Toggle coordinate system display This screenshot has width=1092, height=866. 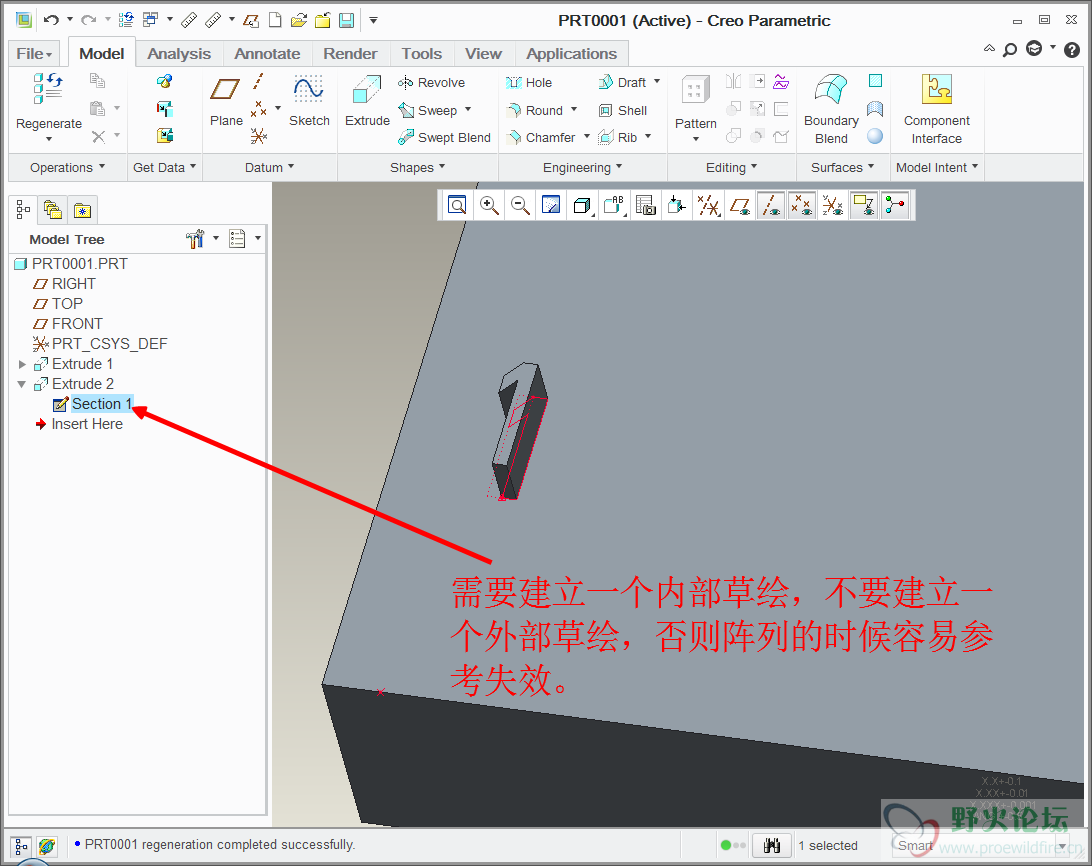point(833,206)
